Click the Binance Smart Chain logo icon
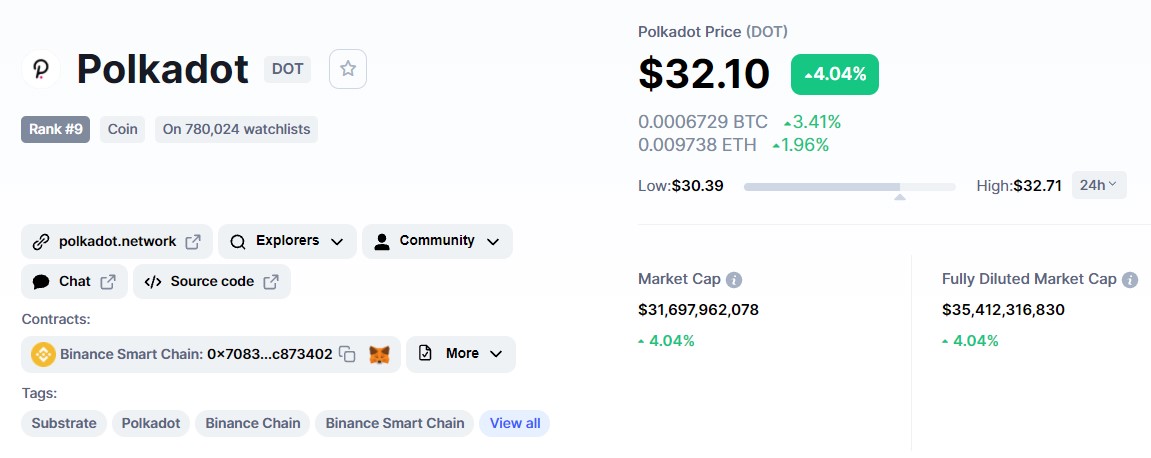1151x458 pixels. (43, 354)
